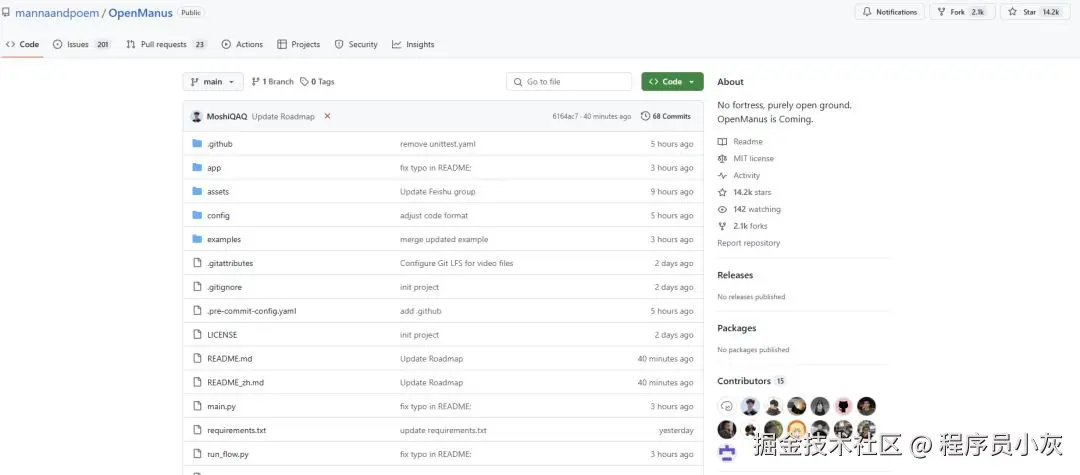The width and height of the screenshot is (1080, 475).
Task: Open the MoshiQAQ author link
Action: (x=227, y=116)
